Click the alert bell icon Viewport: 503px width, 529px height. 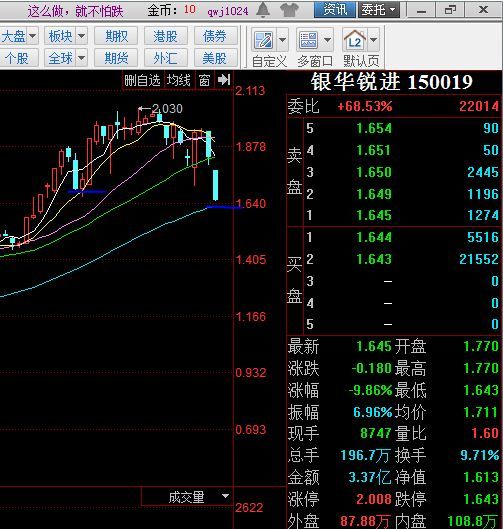click(x=263, y=9)
